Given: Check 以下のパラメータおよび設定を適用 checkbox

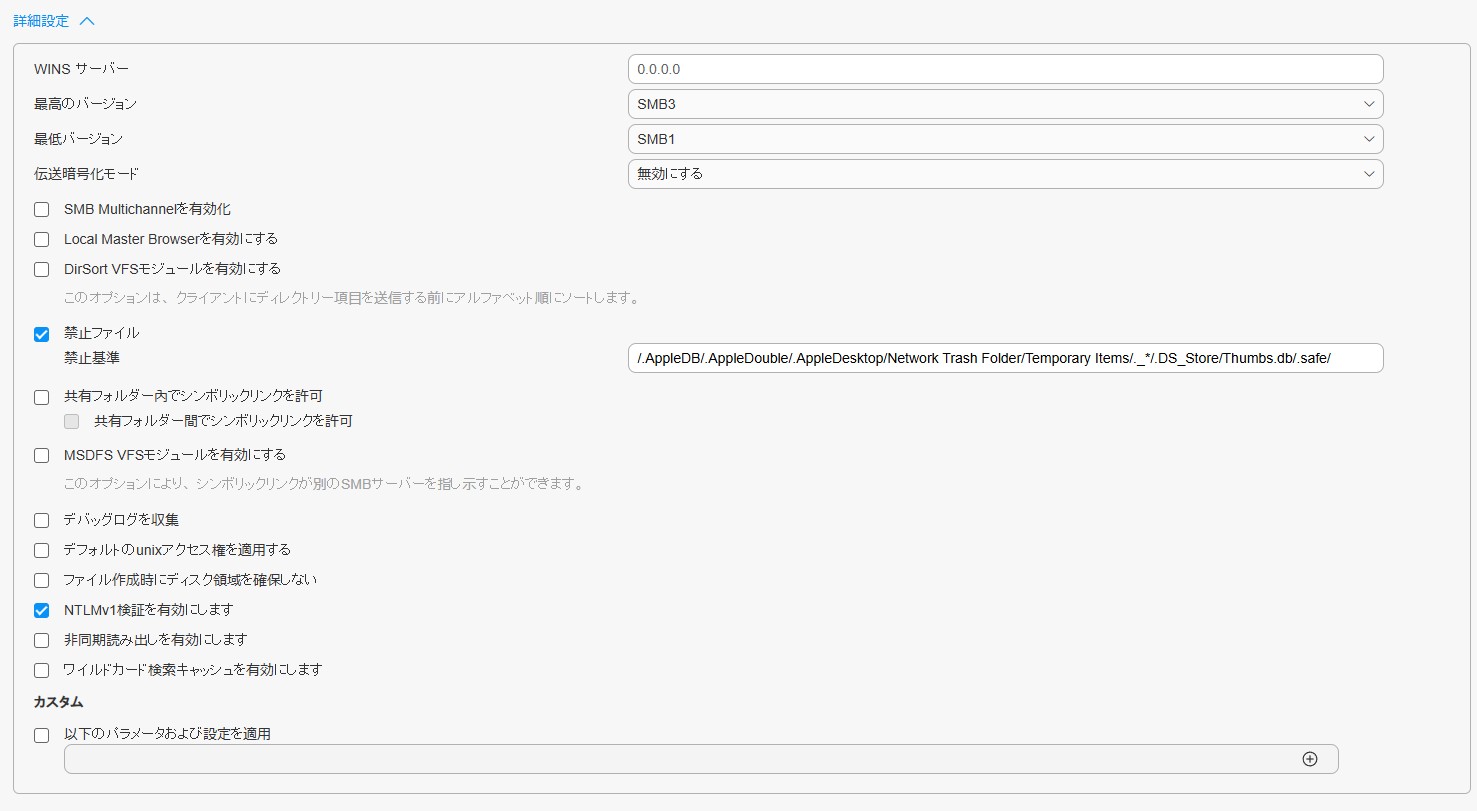Looking at the screenshot, I should click(x=42, y=735).
